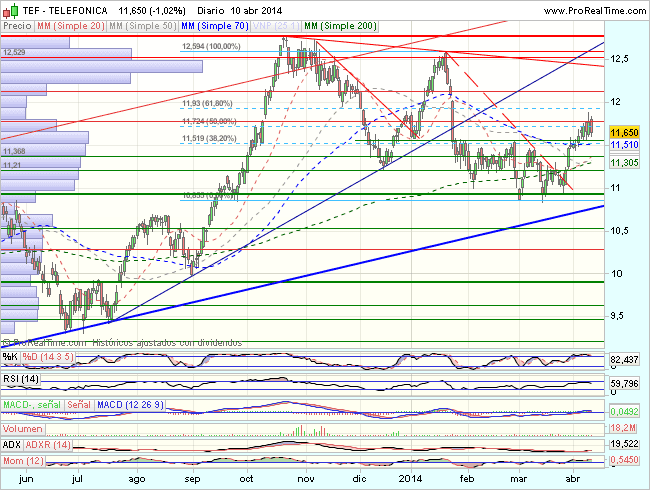Select the %D (14 3 5) label
Image resolution: width=650 pixels, height=490 pixels.
(x=48, y=357)
